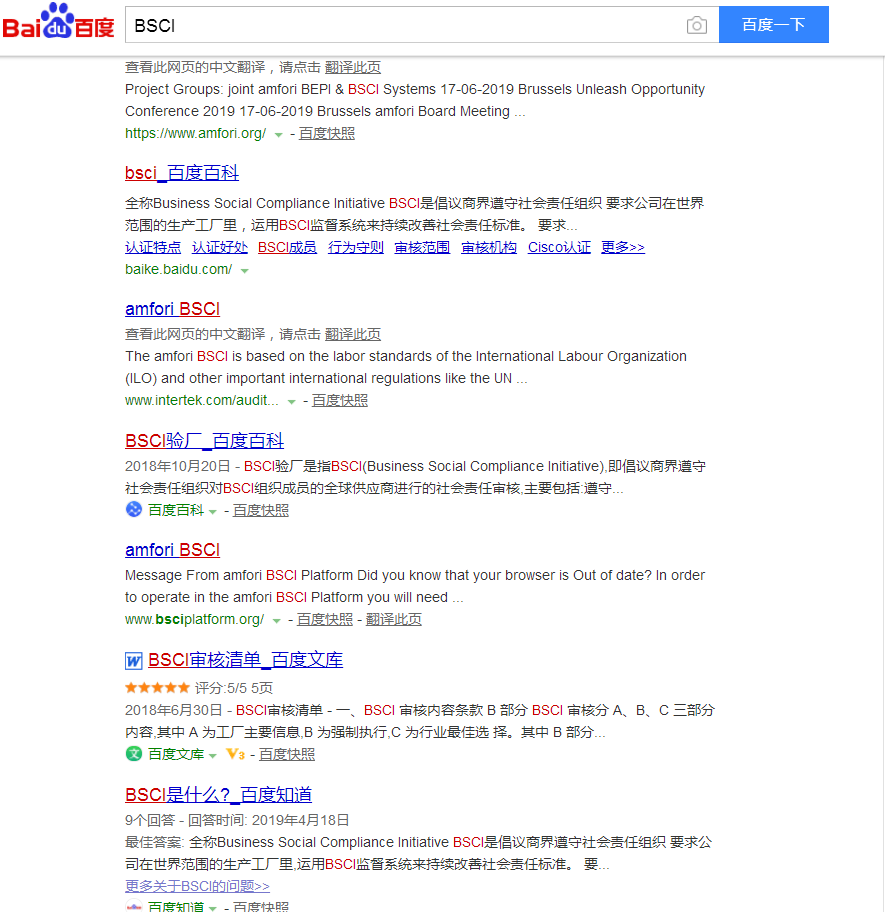Click the www.bsciplatform.org/ URL
The height and width of the screenshot is (912, 885).
point(194,619)
